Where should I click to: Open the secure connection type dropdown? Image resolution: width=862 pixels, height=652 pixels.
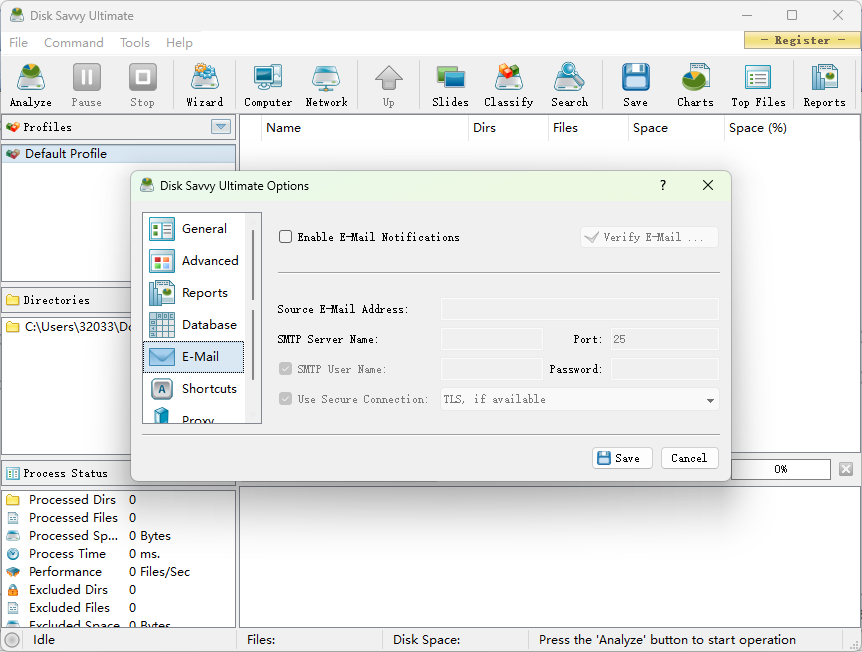(710, 399)
